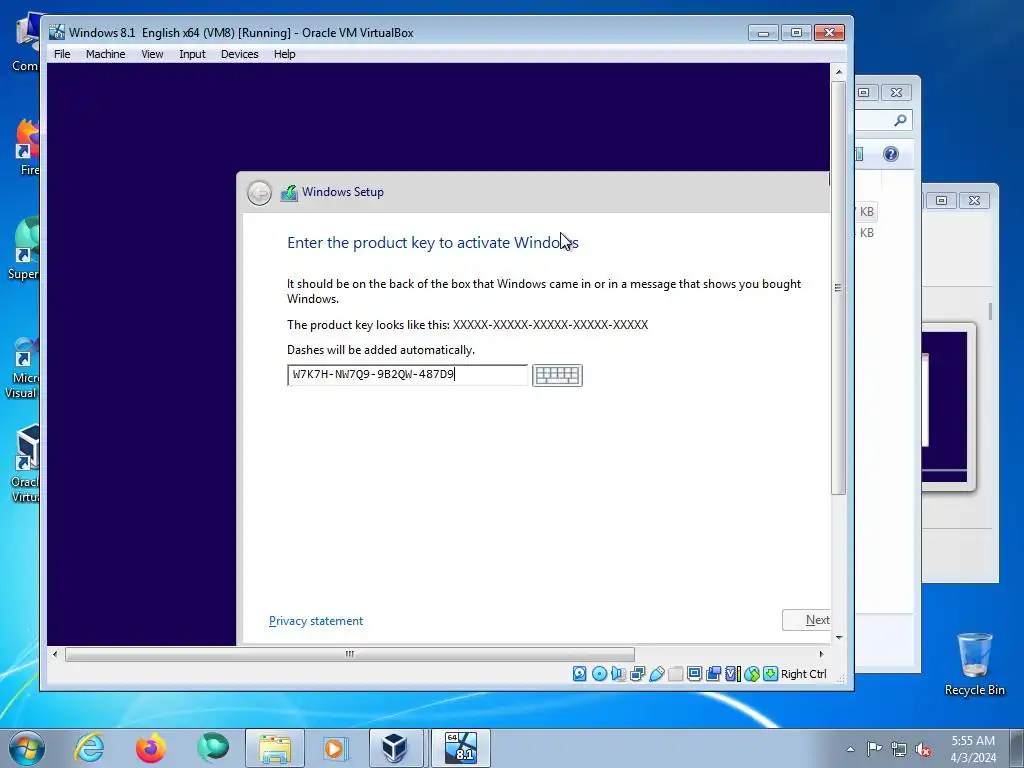Click the recording status icon
Image resolution: width=1024 pixels, height=768 pixels.
pyautogui.click(x=713, y=673)
